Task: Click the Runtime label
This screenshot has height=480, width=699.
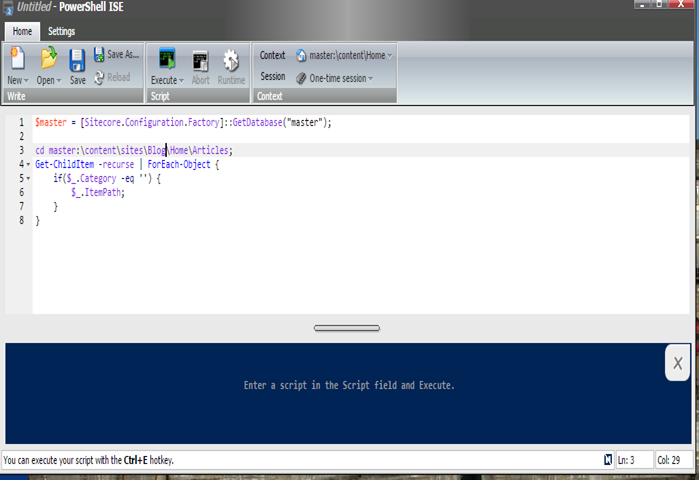Action: [x=231, y=80]
